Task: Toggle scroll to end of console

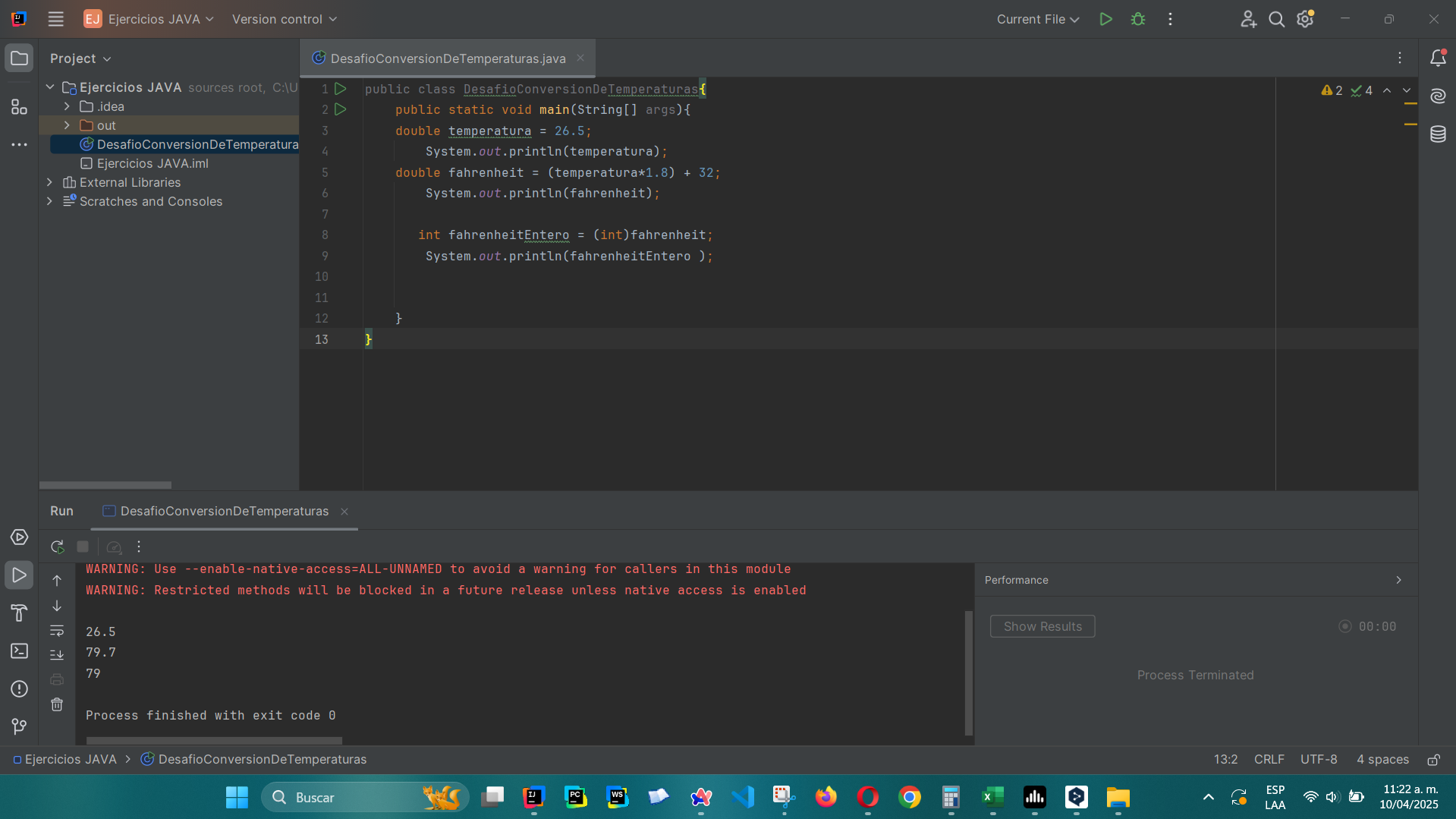Action: click(57, 654)
